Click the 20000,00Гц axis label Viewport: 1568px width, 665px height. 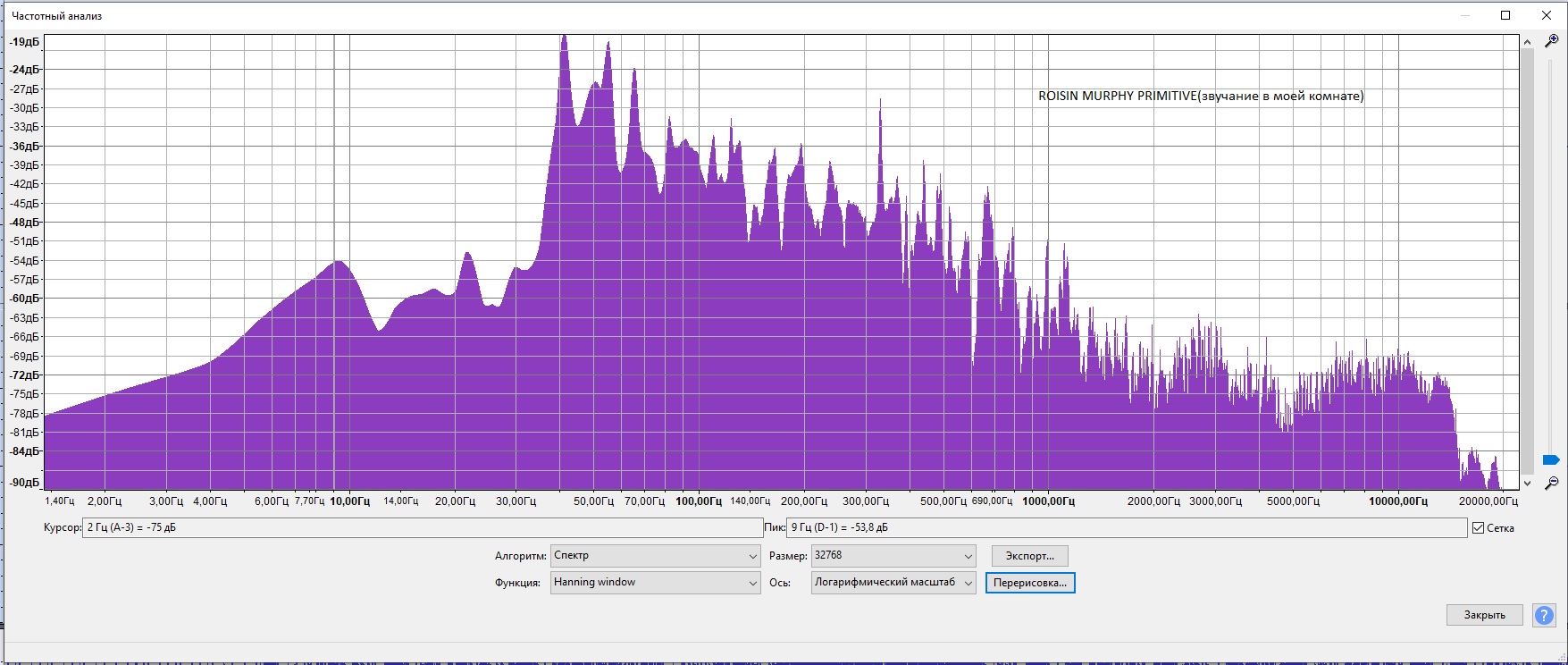click(x=1488, y=501)
